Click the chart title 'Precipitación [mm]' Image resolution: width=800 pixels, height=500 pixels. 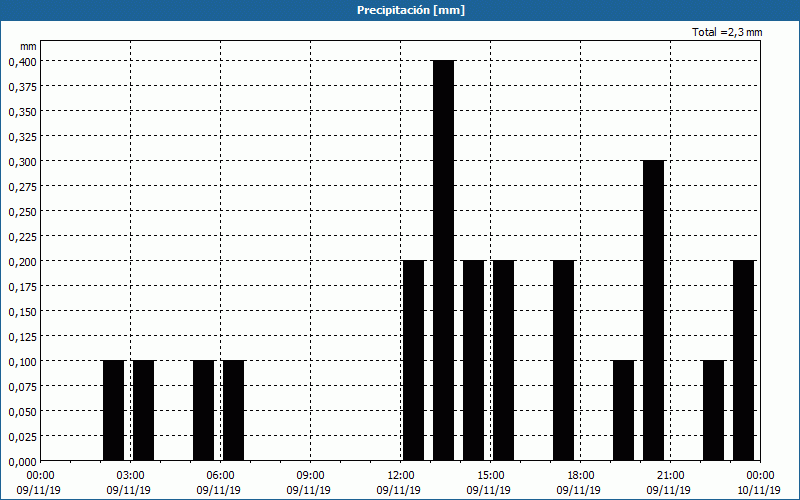tap(411, 10)
